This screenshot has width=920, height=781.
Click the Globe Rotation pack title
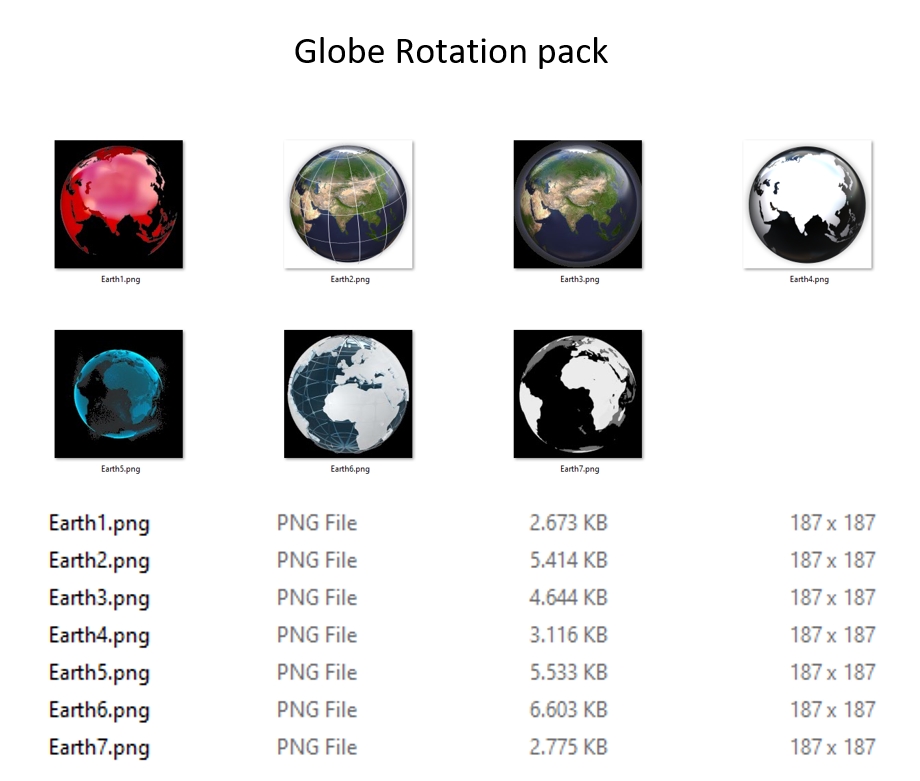tap(451, 51)
